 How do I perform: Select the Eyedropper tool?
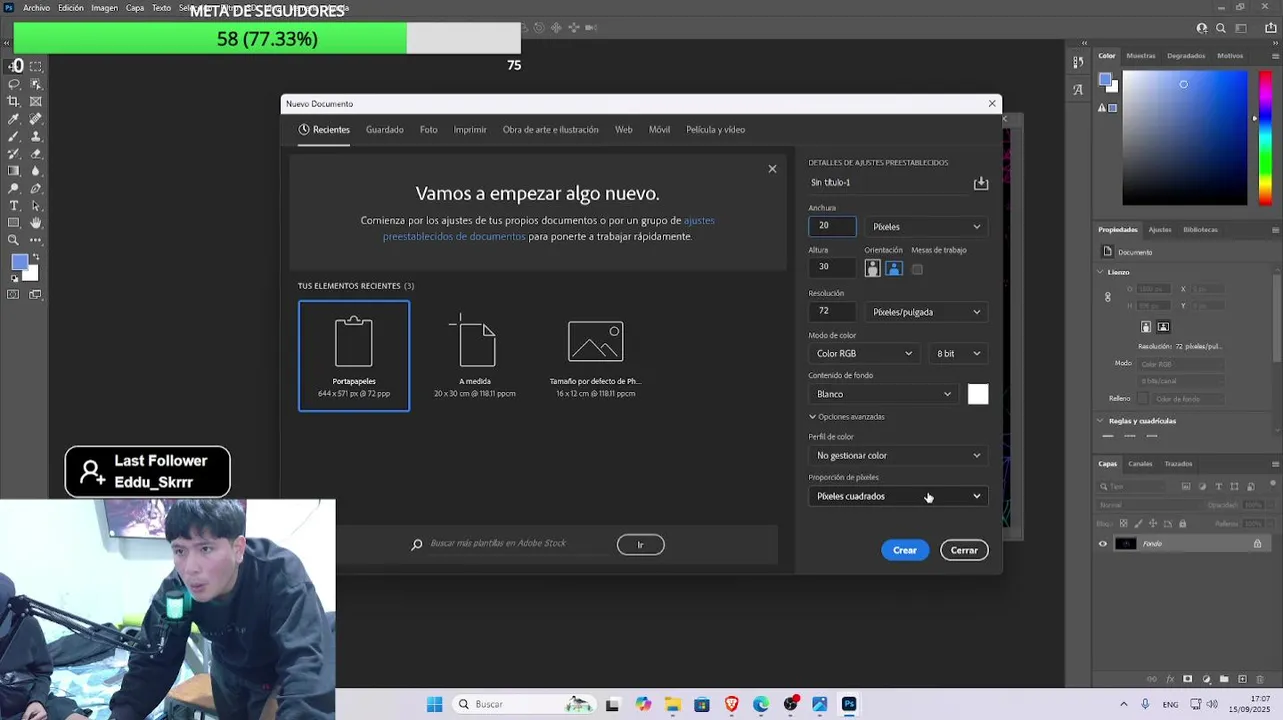(14, 119)
